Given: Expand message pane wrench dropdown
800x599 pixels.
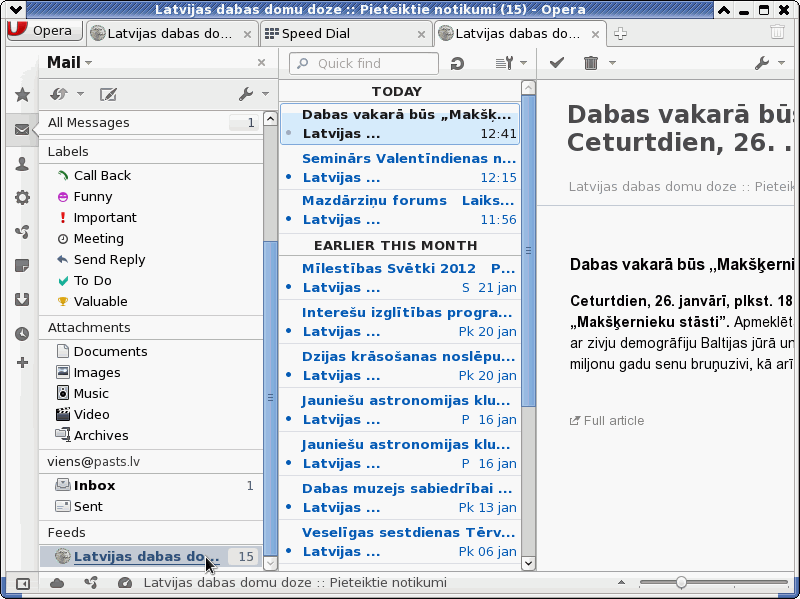Looking at the screenshot, I should click(x=782, y=63).
